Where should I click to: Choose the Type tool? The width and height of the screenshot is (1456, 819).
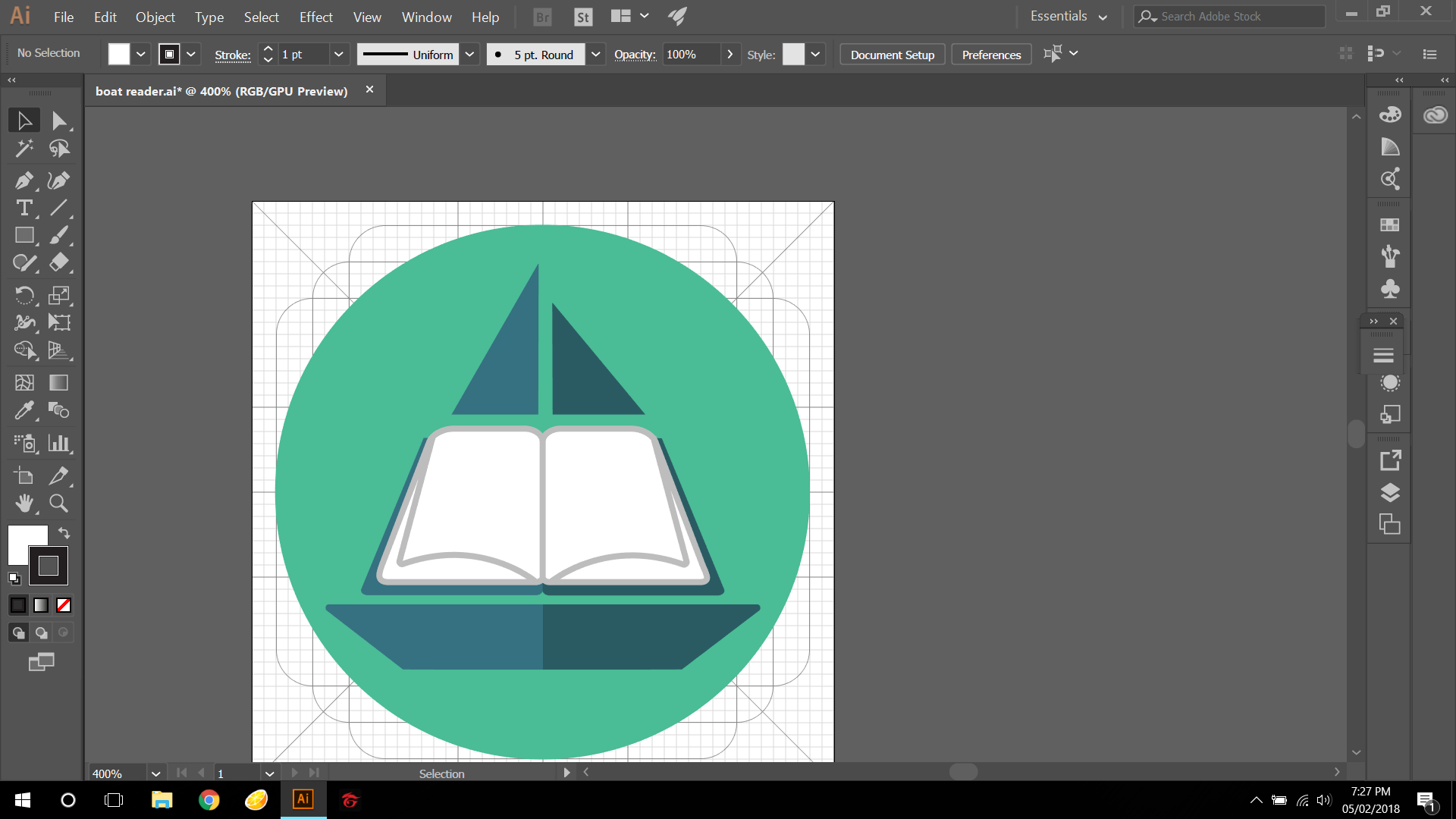[x=24, y=208]
